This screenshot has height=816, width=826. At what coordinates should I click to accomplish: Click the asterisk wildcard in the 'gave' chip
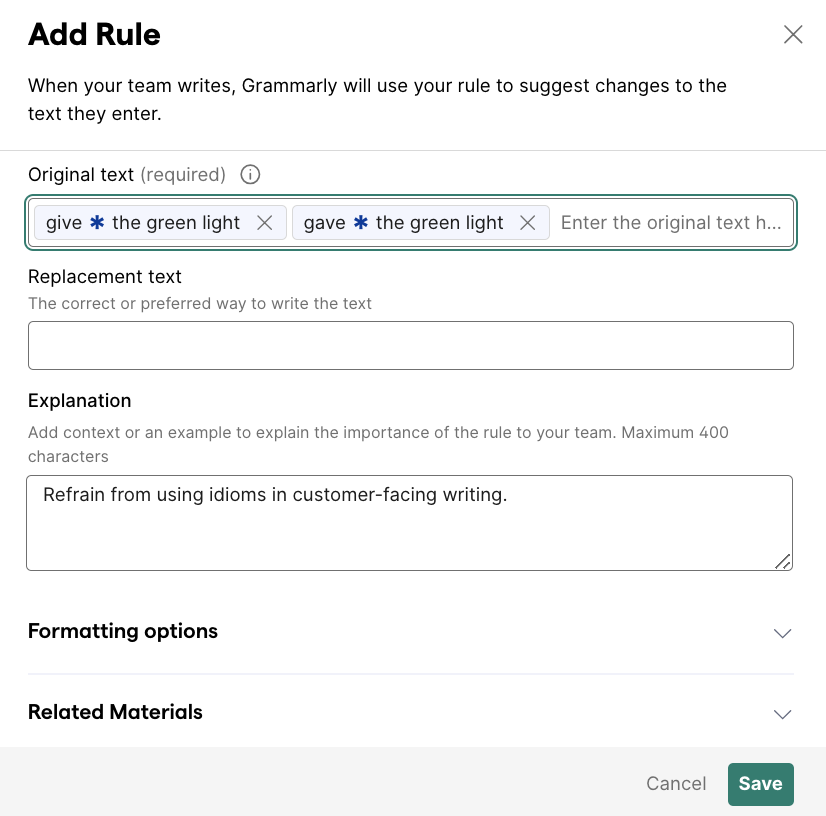click(360, 222)
